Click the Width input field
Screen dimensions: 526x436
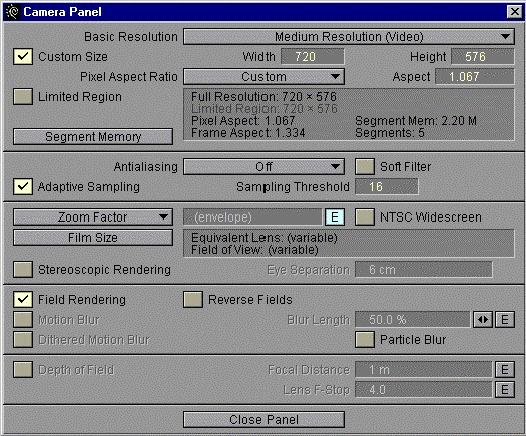[313, 56]
